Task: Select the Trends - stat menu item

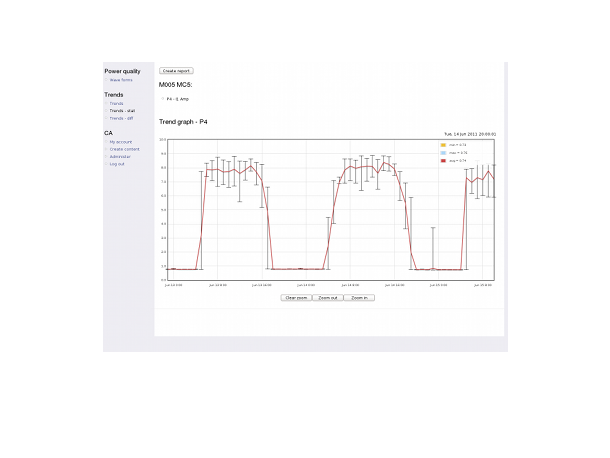Action: pyautogui.click(x=122, y=111)
